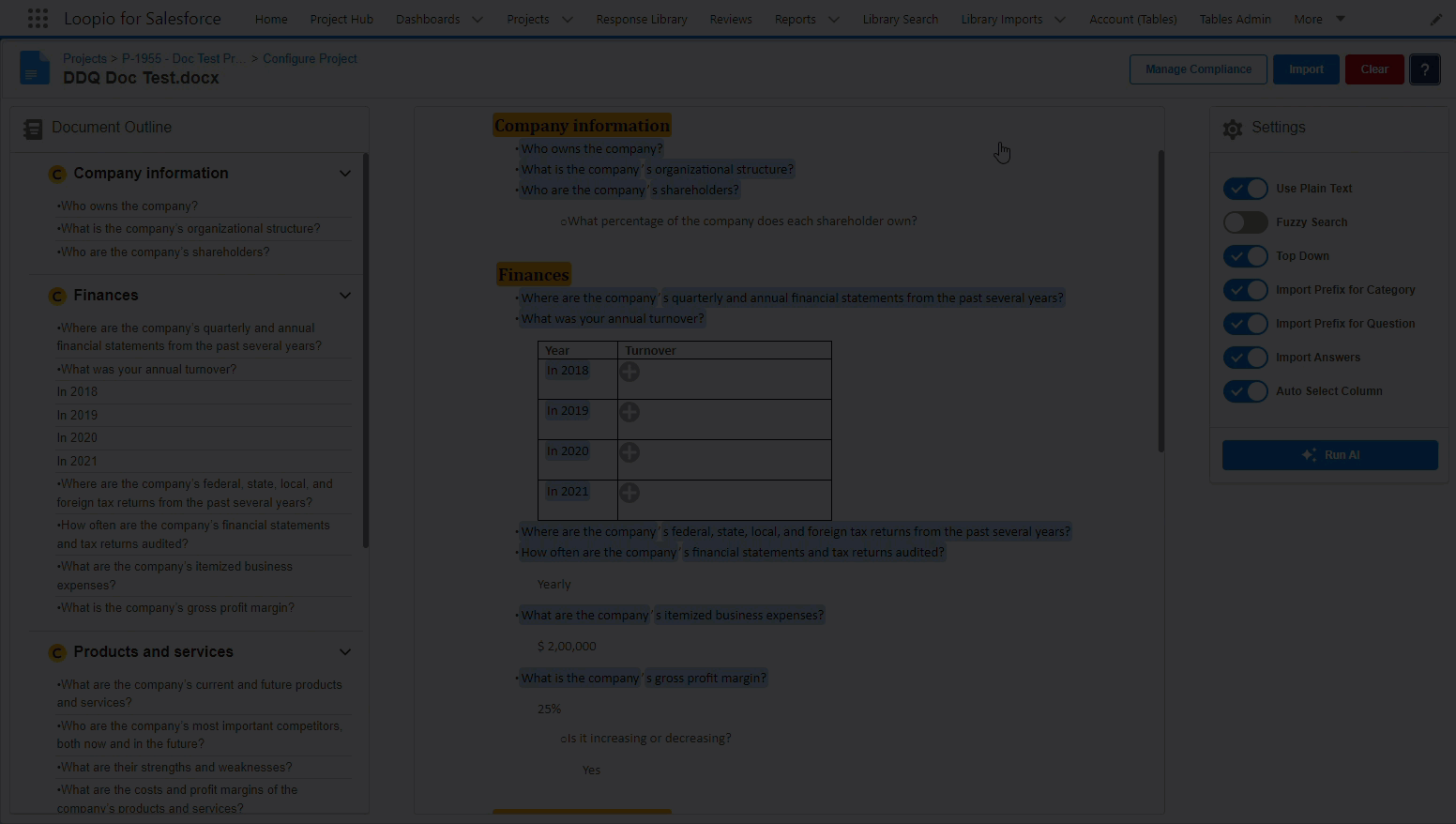This screenshot has width=1456, height=824.
Task: Click the Manage Compliance button
Action: 1198,69
